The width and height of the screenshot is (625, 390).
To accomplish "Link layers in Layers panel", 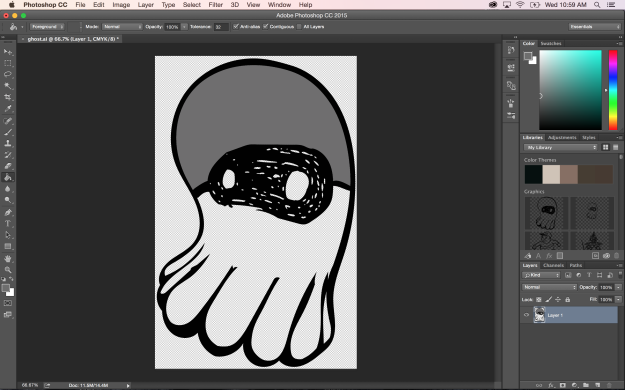I will pos(539,385).
